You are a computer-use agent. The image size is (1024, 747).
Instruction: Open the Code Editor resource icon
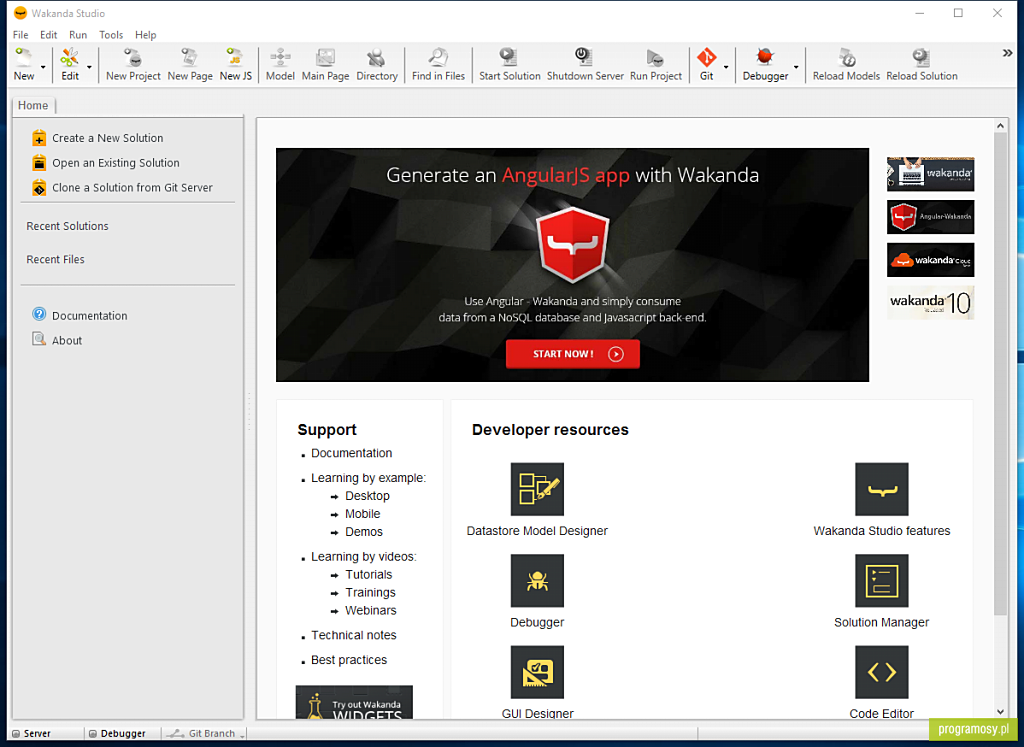[x=882, y=672]
